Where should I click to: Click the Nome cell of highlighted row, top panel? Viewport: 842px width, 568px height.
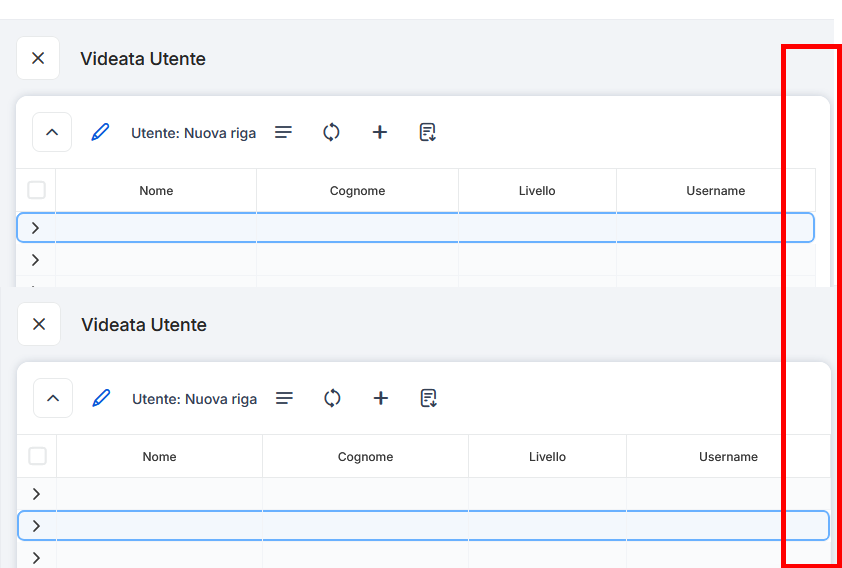(156, 228)
